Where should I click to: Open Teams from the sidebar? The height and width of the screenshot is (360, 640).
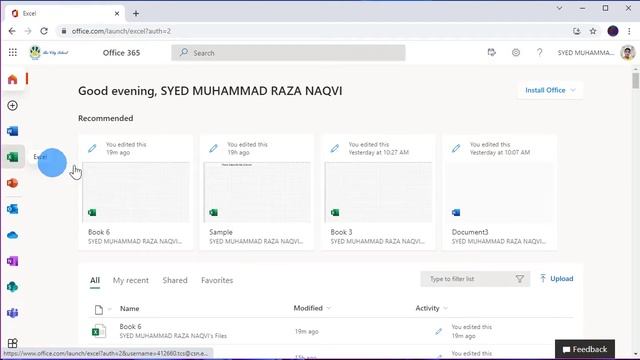pos(13,313)
